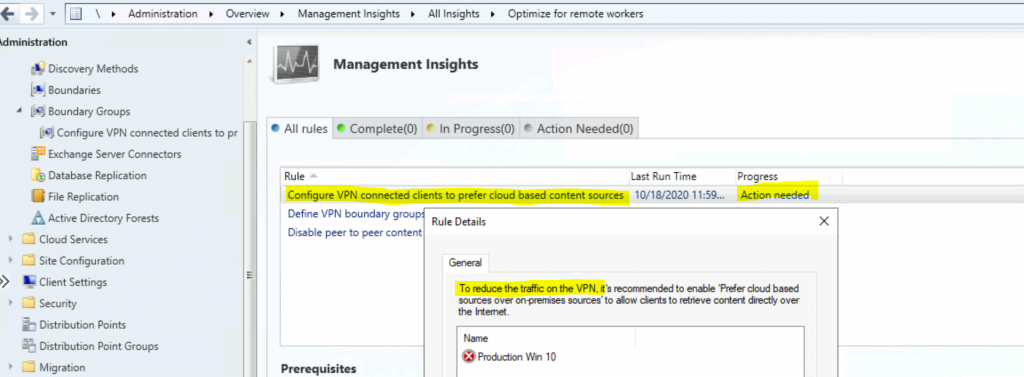
Task: Select the Disable peer to peer content rule
Action: tap(355, 233)
